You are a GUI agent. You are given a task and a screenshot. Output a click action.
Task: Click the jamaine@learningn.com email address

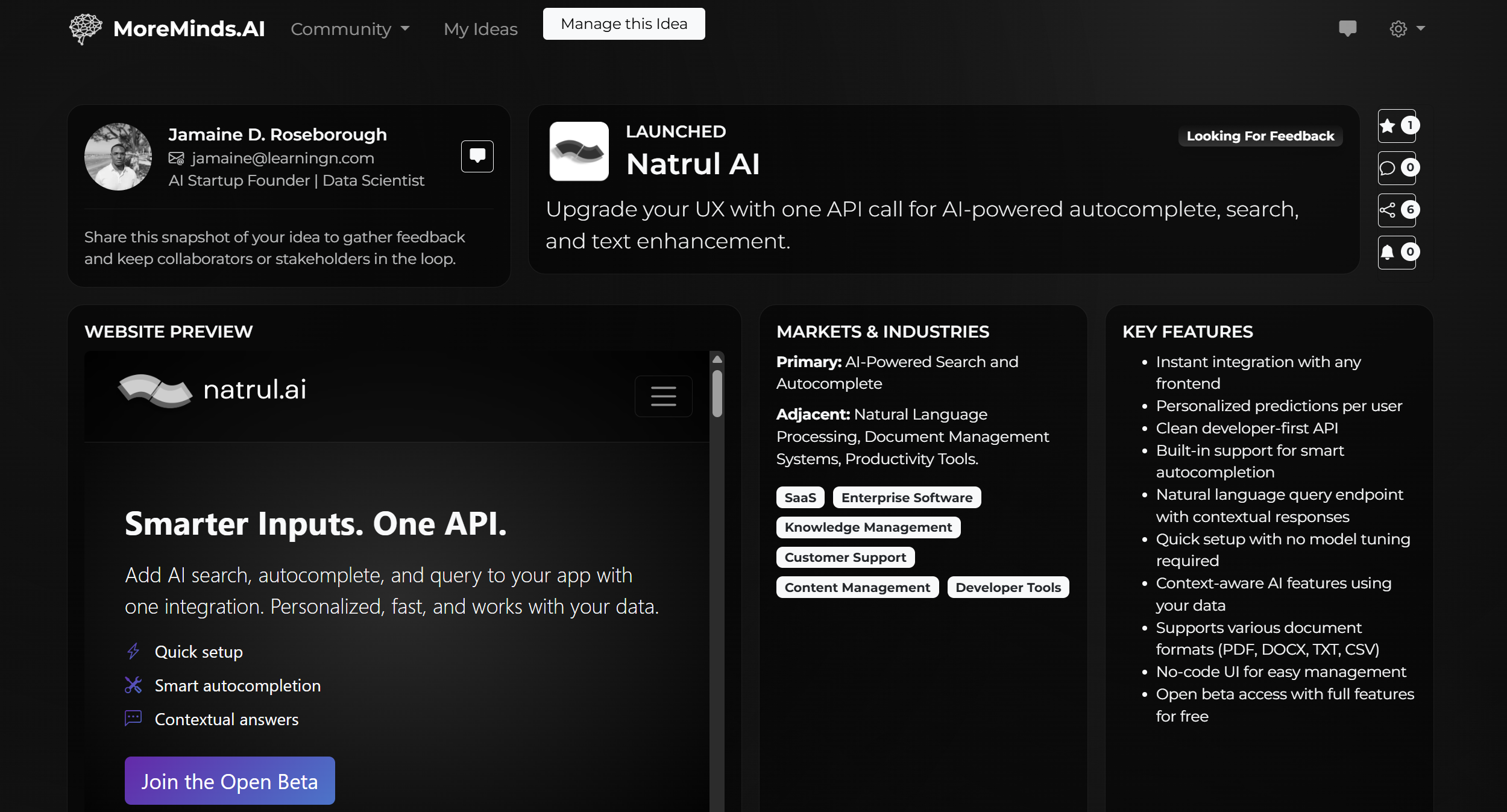[283, 158]
